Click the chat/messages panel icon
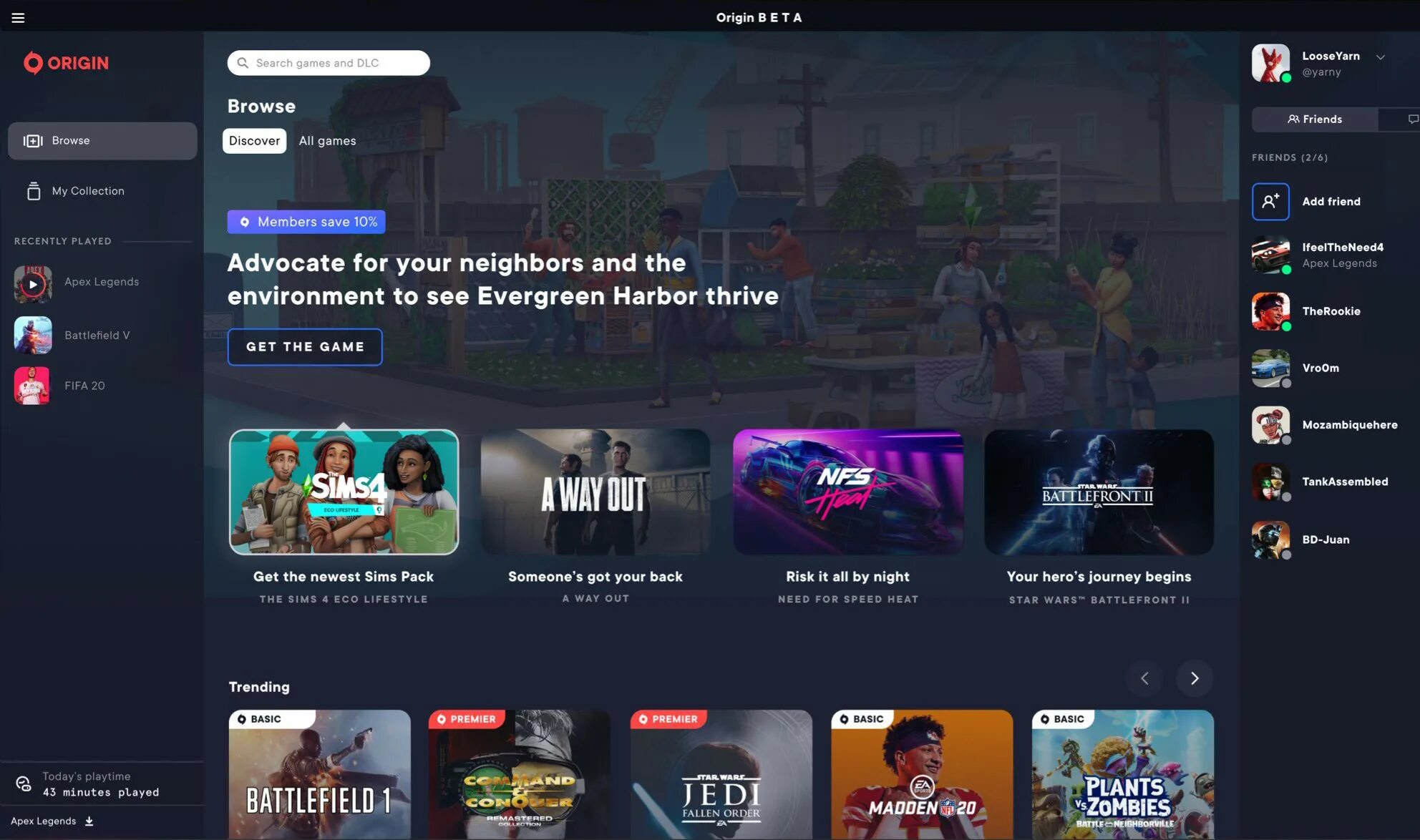This screenshot has width=1420, height=840. click(1413, 119)
